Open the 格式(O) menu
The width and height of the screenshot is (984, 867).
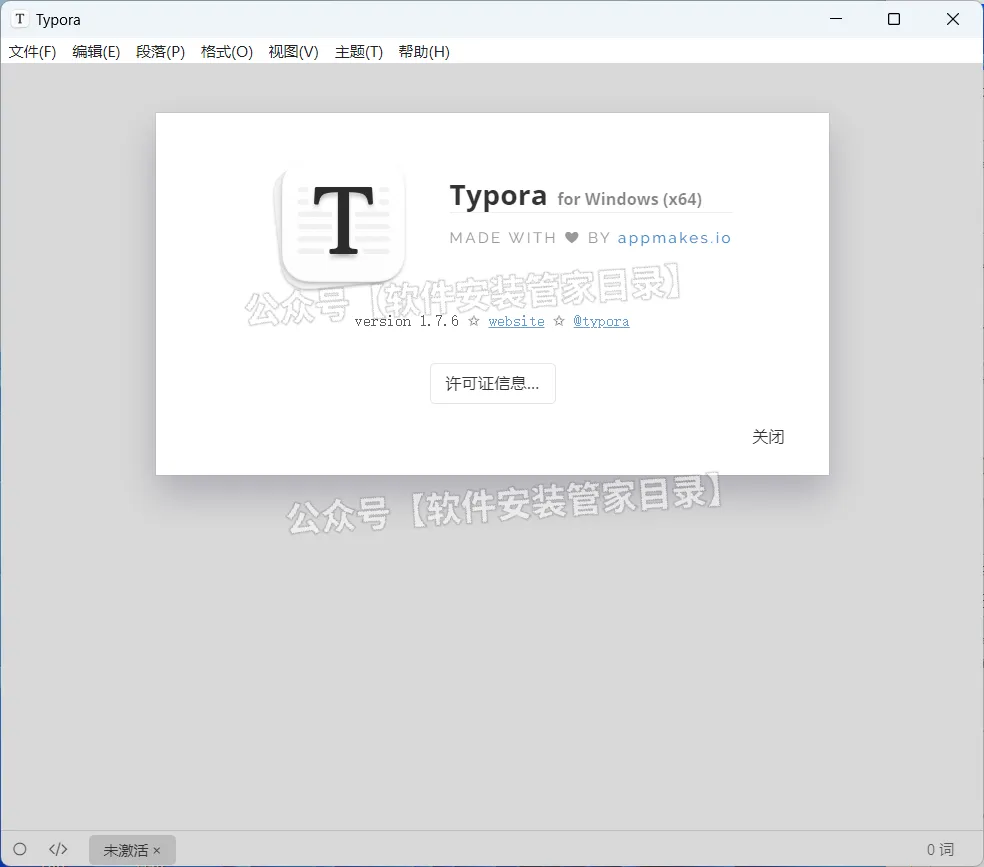[x=227, y=51]
